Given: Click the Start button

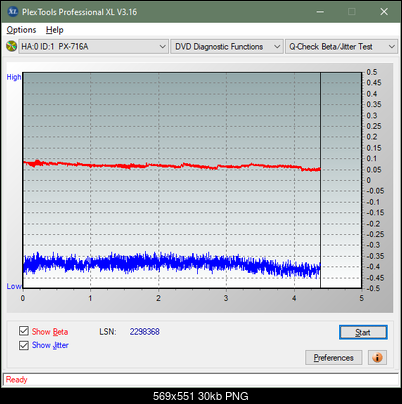Looking at the screenshot, I should (363, 332).
